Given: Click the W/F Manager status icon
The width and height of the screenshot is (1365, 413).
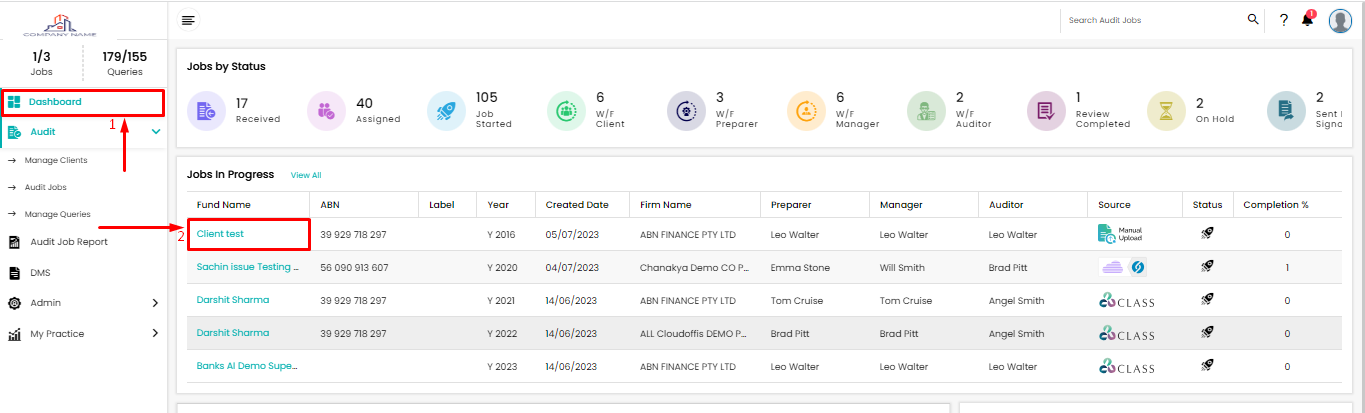Looking at the screenshot, I should coord(807,110).
